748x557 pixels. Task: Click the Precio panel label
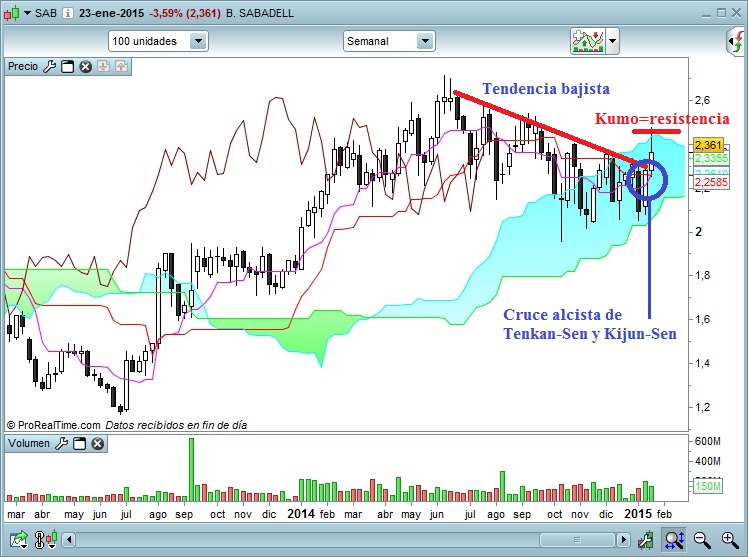coord(23,66)
